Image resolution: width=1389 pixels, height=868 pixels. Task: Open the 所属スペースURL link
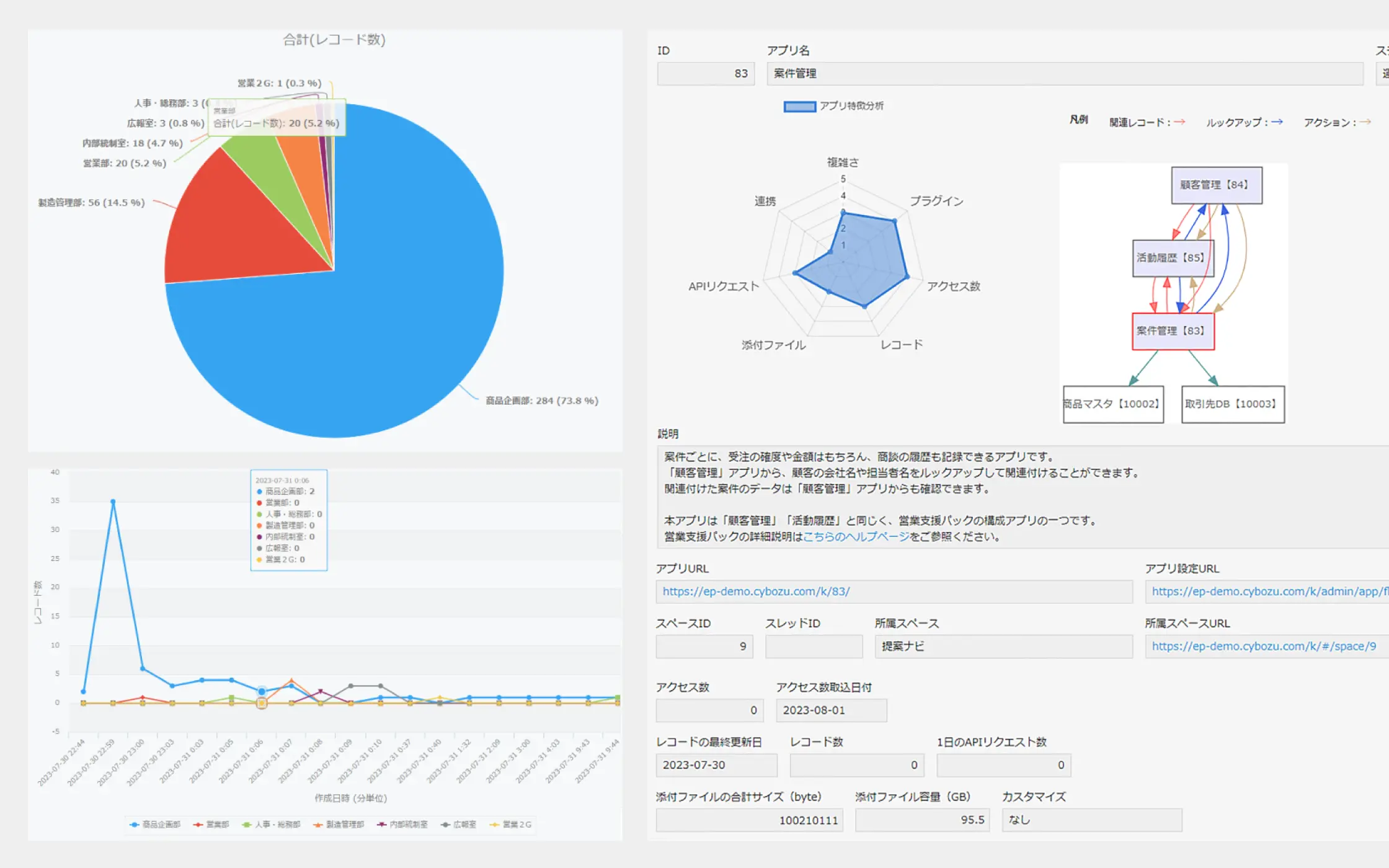click(1263, 646)
